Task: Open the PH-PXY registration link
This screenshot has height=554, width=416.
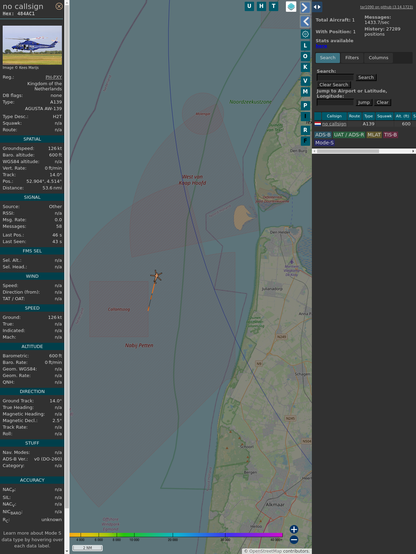Action: pyautogui.click(x=54, y=77)
